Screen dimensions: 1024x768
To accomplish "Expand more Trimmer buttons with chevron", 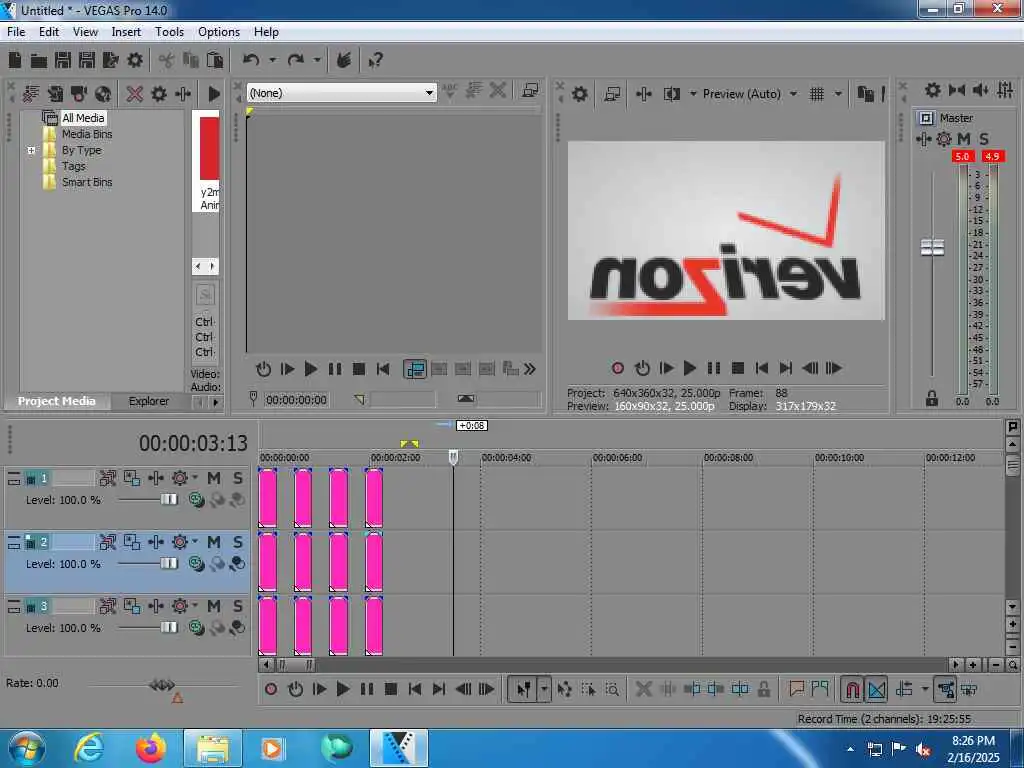I will coord(530,369).
